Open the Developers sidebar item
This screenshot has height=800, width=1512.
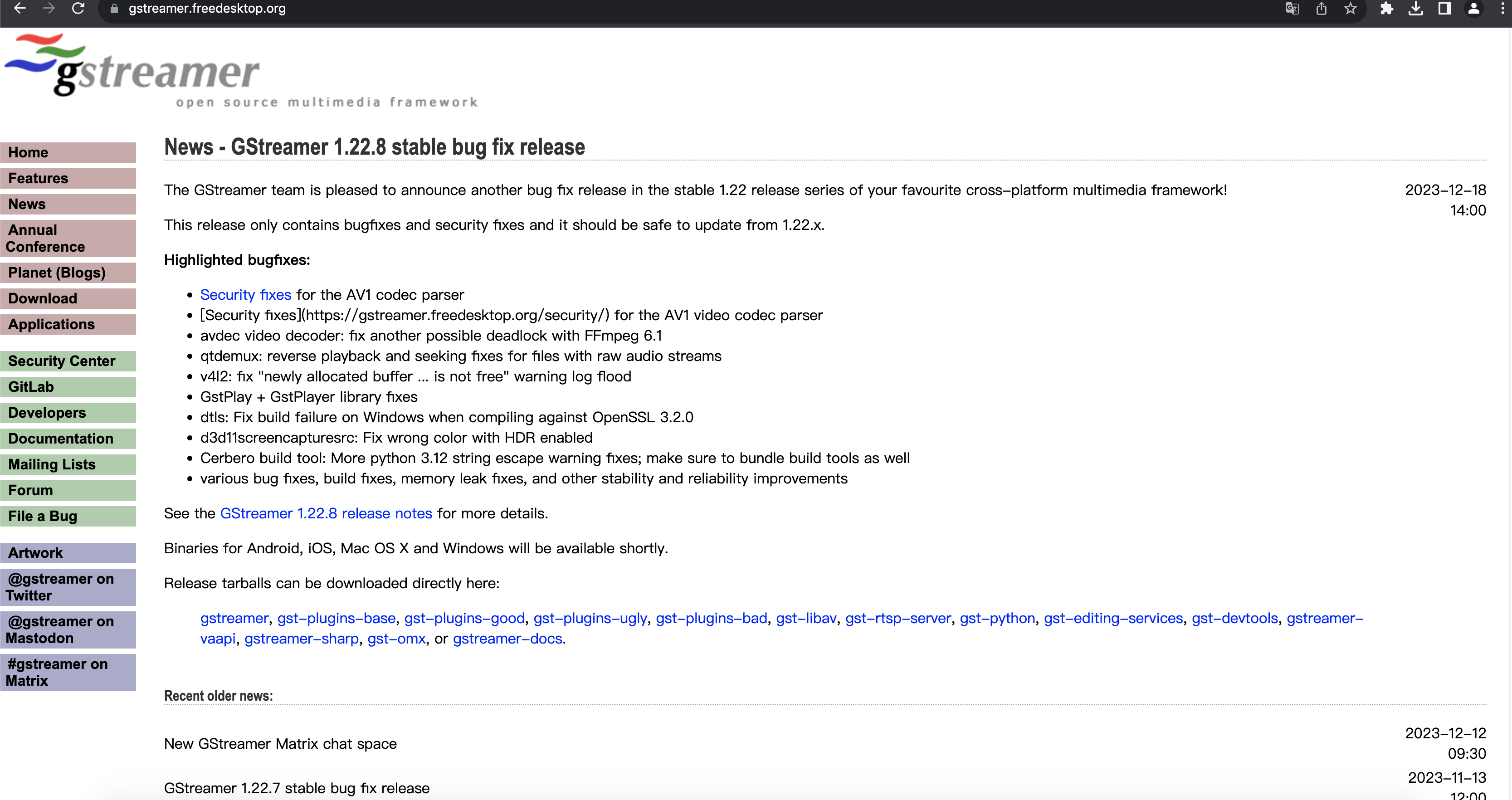pos(68,413)
